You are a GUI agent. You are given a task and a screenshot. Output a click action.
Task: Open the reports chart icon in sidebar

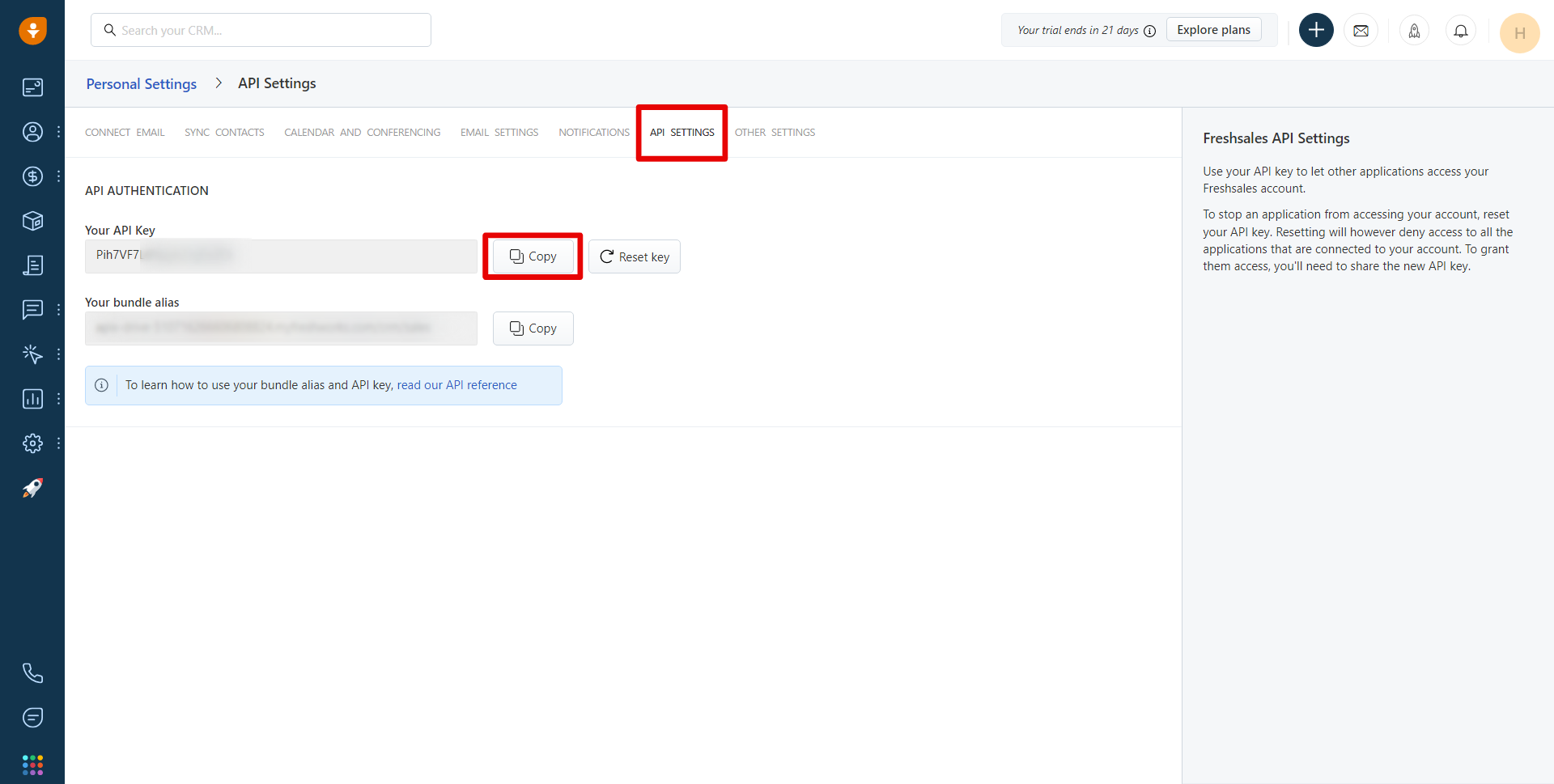(x=32, y=399)
